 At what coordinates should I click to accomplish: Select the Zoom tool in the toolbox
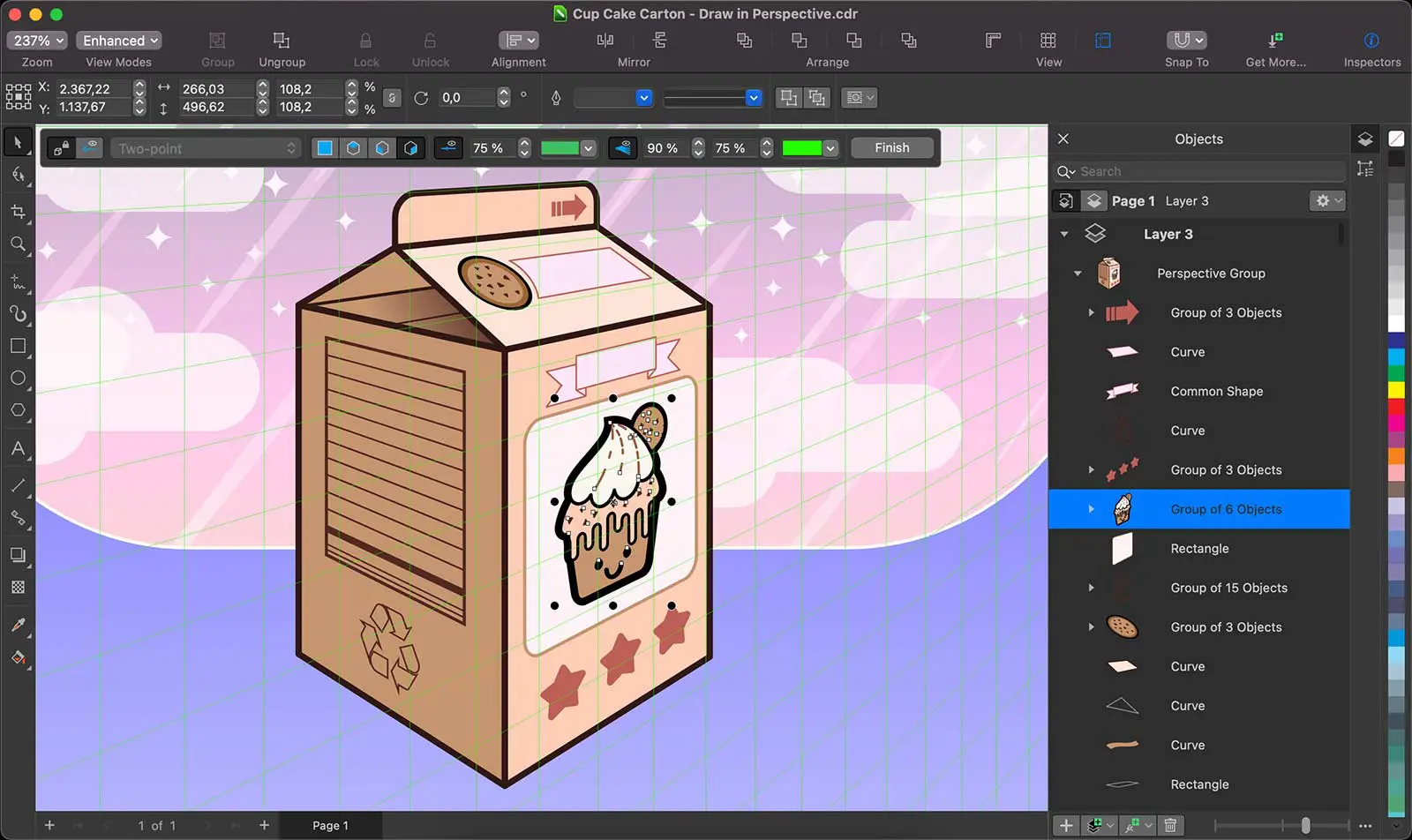[x=18, y=244]
